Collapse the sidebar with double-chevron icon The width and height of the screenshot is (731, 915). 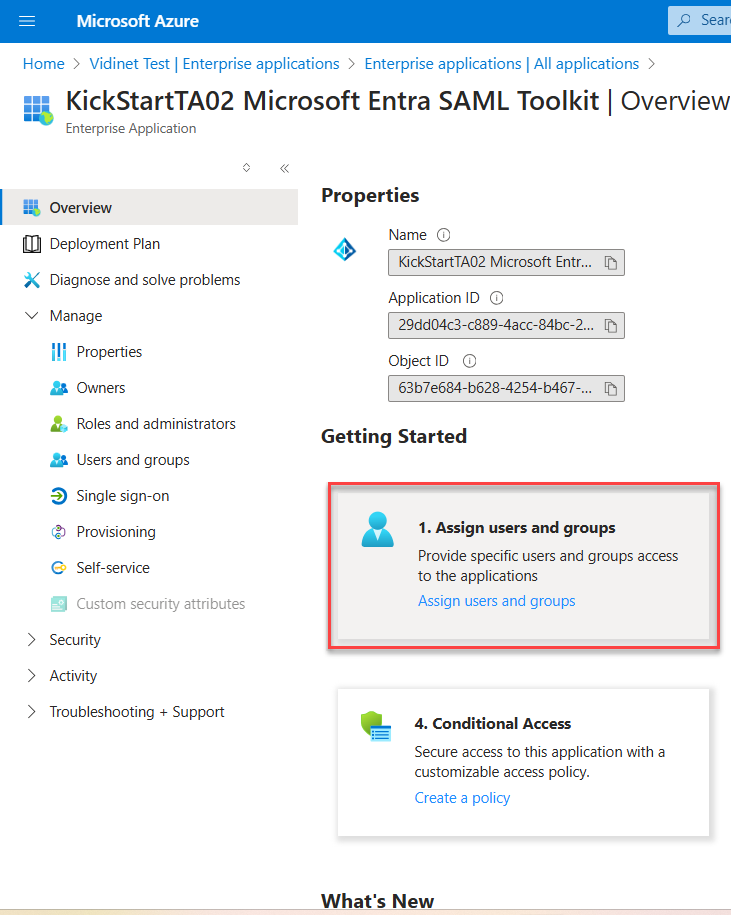pyautogui.click(x=284, y=169)
